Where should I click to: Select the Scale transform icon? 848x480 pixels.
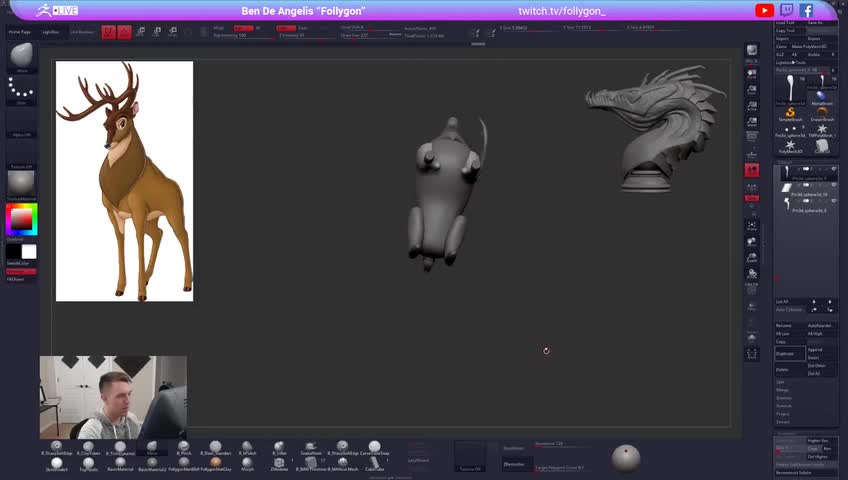157,32
